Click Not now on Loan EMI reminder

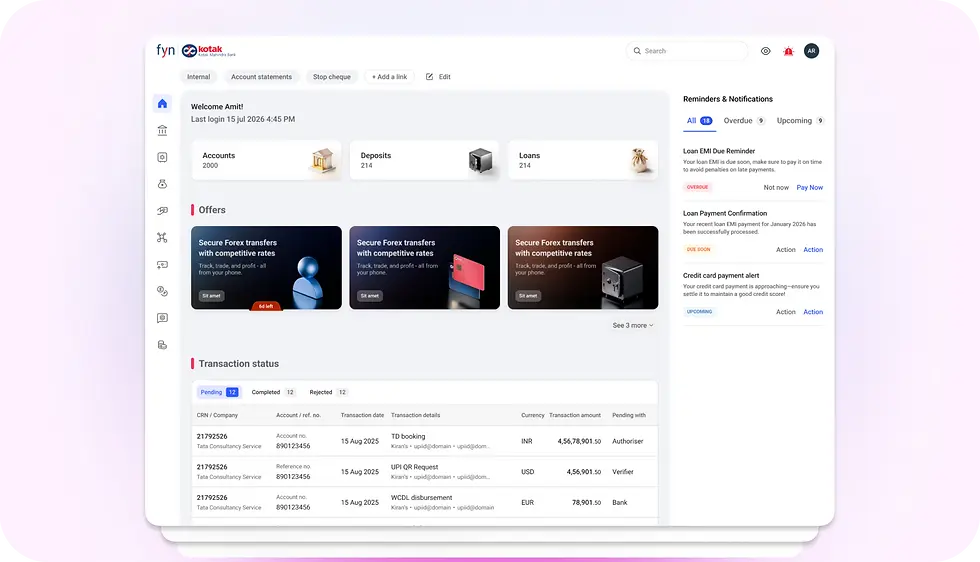776,188
